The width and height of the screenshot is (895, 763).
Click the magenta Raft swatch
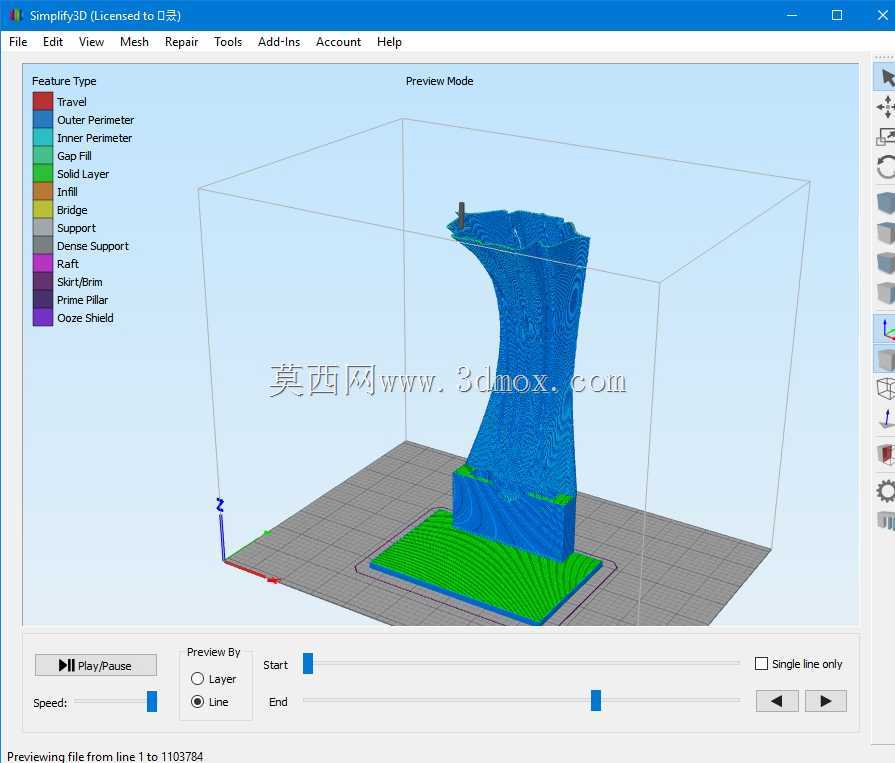43,264
